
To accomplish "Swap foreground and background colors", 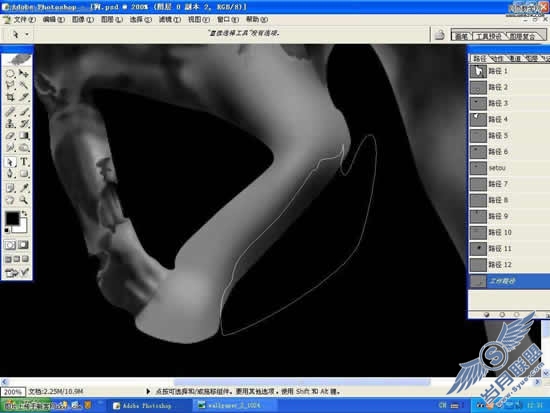I will 25,213.
